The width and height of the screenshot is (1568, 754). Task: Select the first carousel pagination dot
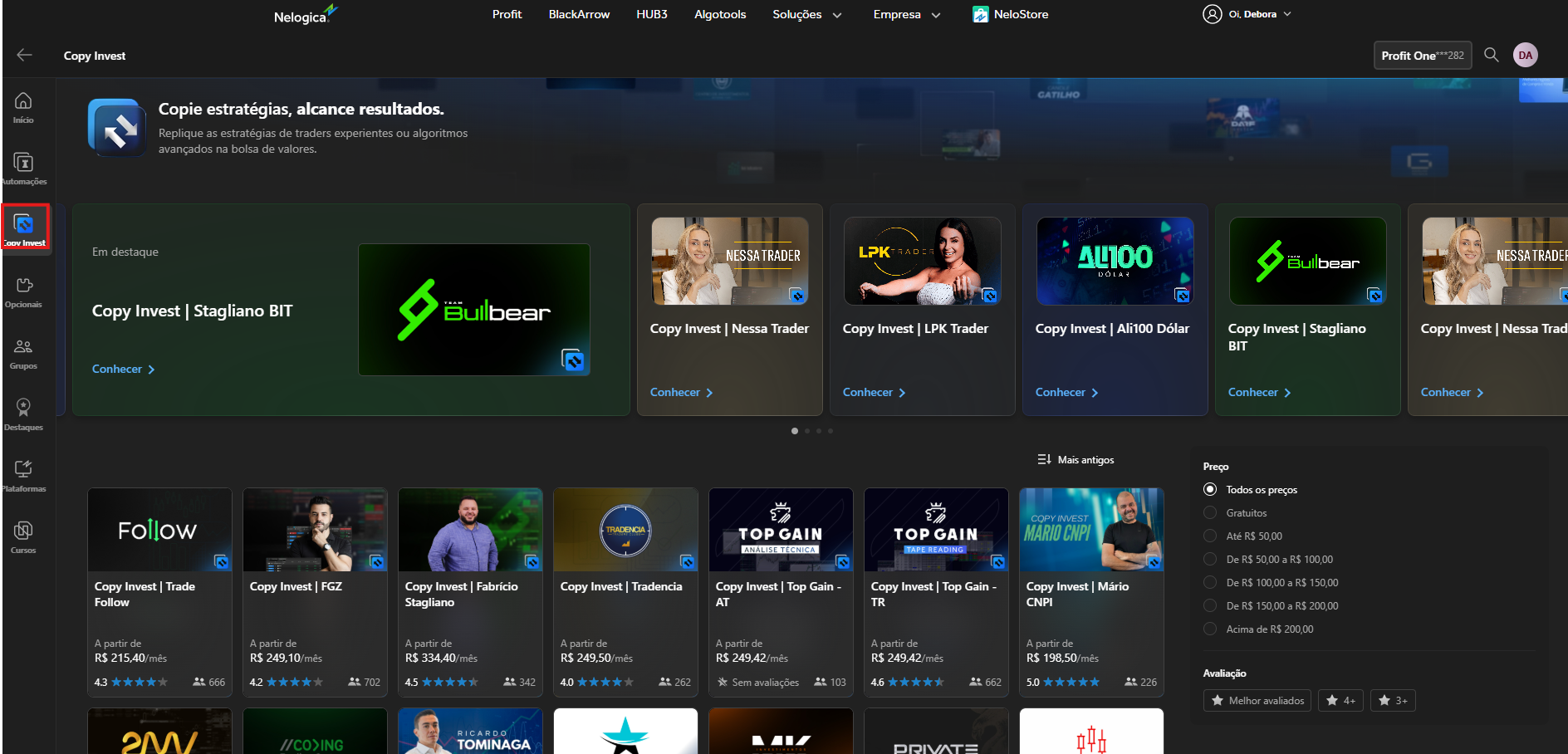(795, 431)
